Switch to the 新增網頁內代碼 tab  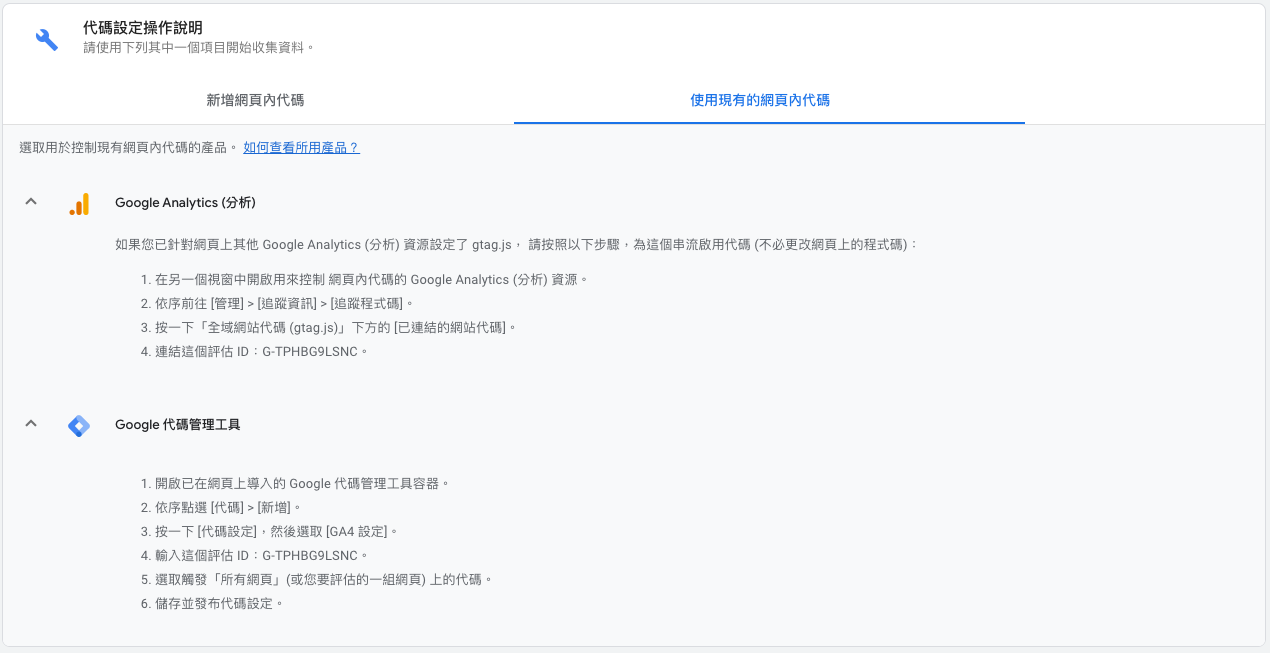pyautogui.click(x=255, y=100)
